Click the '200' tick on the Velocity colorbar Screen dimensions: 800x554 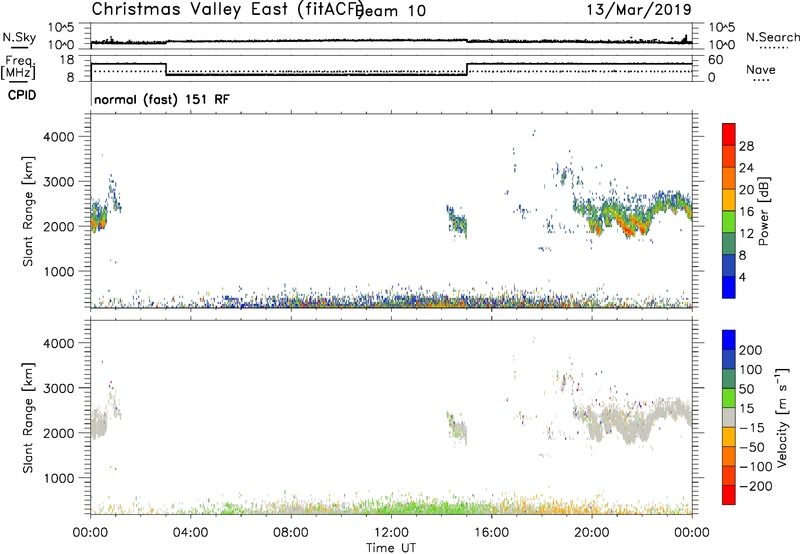(x=751, y=350)
